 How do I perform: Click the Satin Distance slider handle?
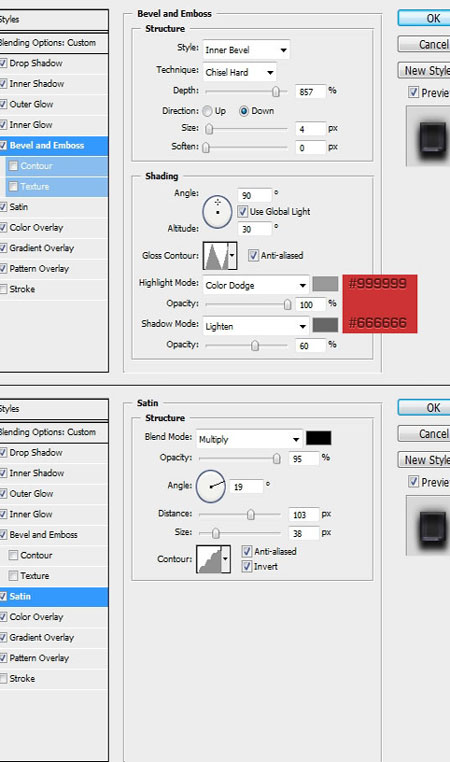(251, 514)
